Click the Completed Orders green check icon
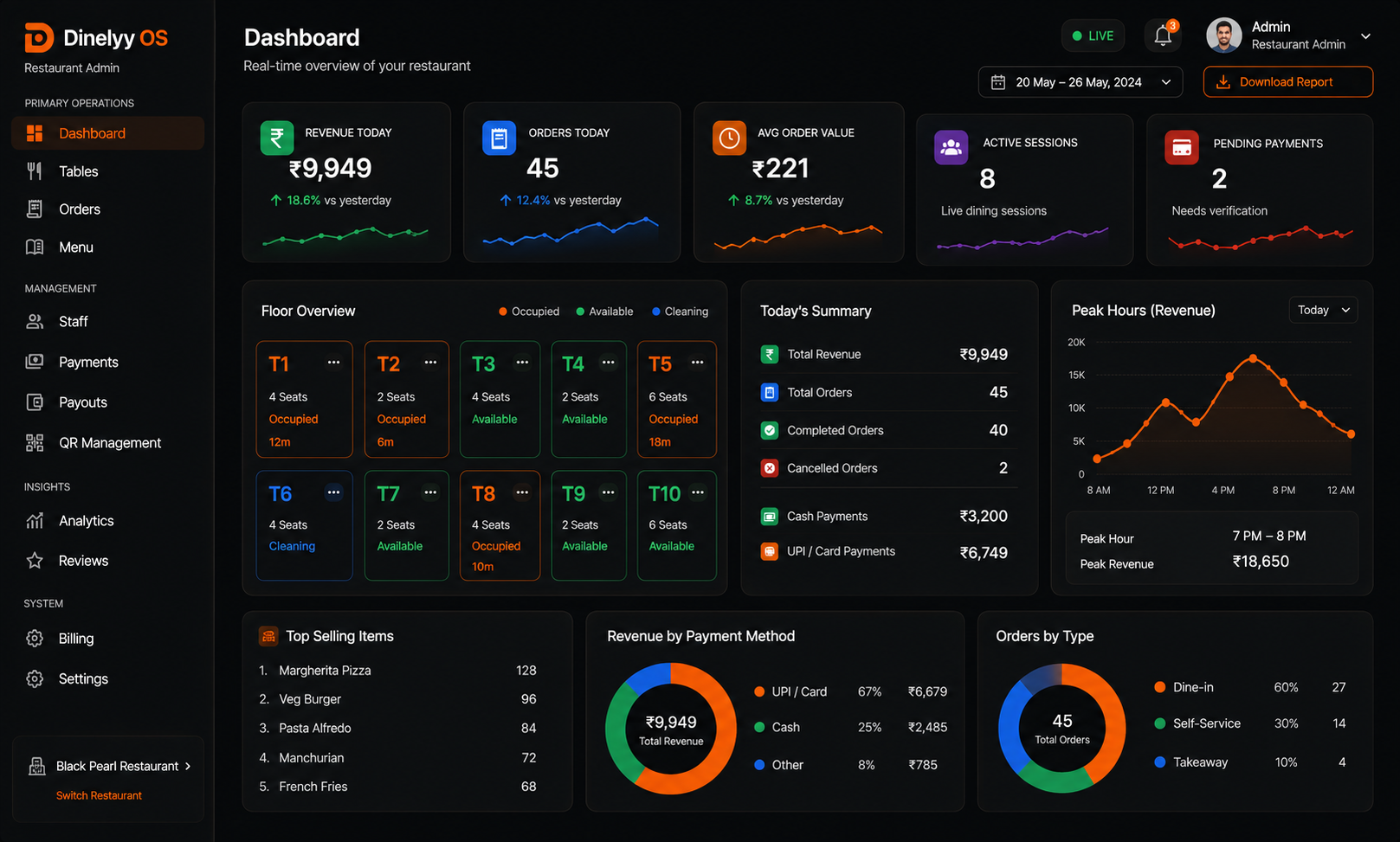This screenshot has width=1400, height=842. click(x=769, y=430)
